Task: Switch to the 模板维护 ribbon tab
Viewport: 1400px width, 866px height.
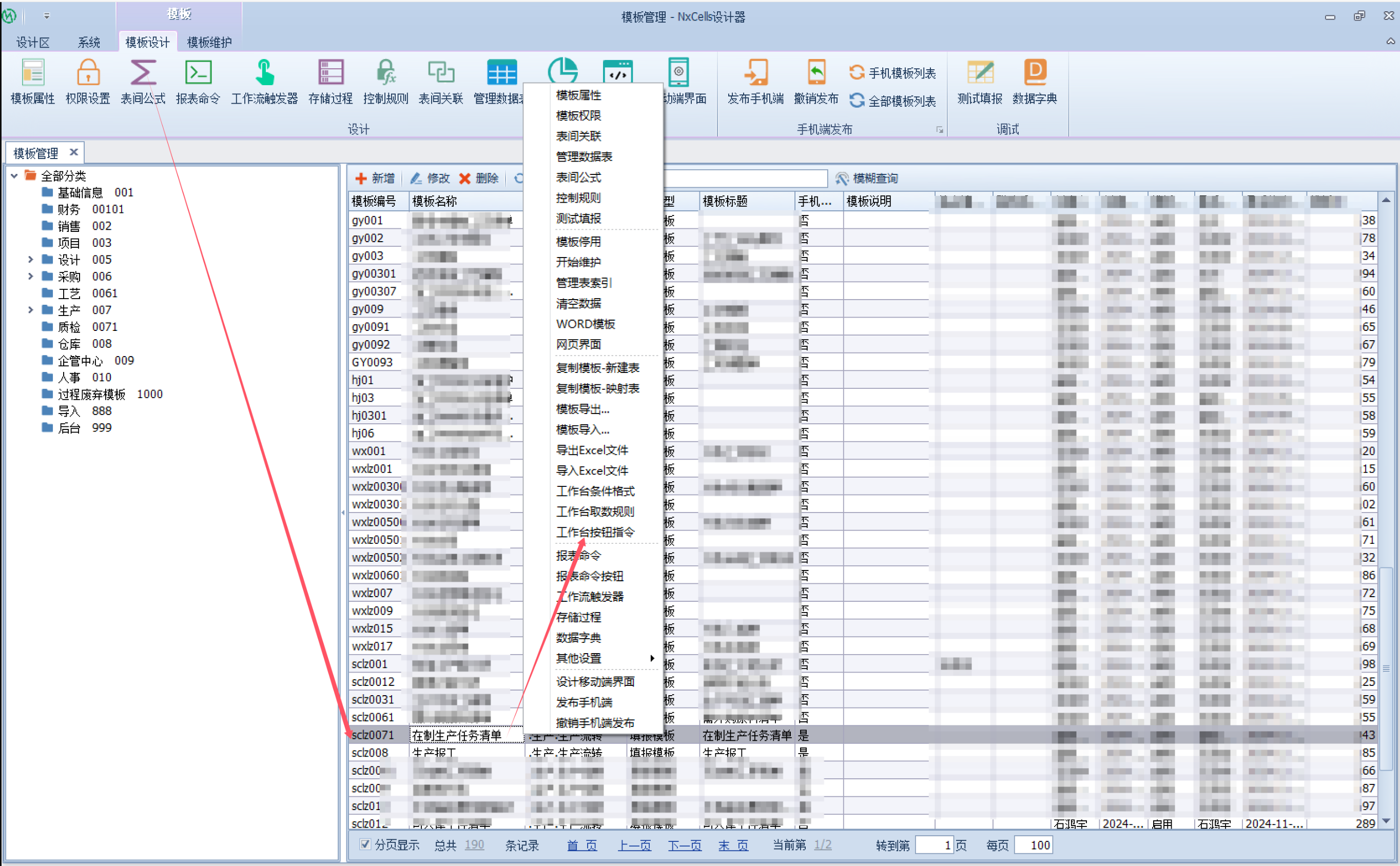Action: [209, 43]
